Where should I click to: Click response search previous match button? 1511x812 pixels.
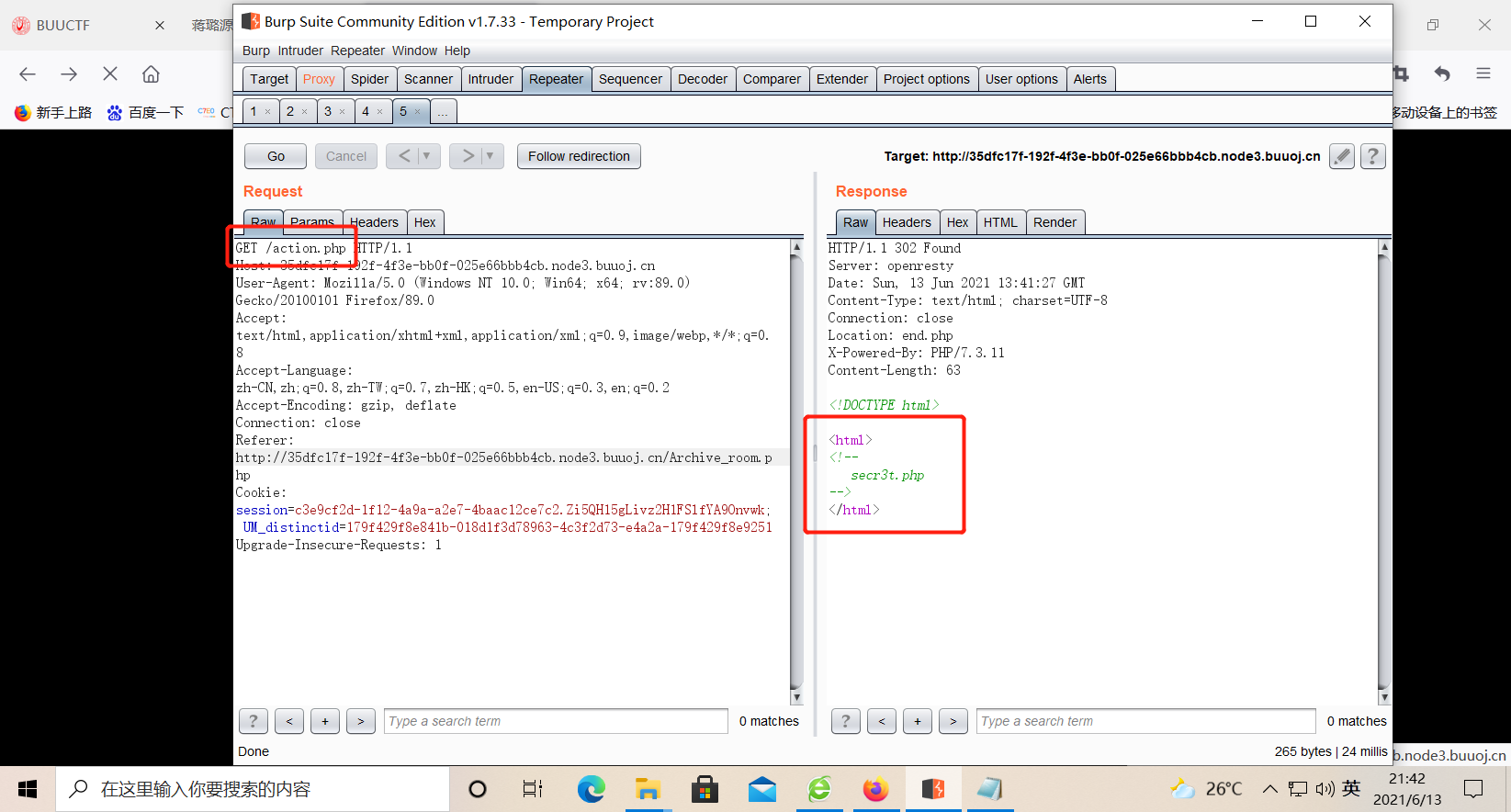pos(882,721)
